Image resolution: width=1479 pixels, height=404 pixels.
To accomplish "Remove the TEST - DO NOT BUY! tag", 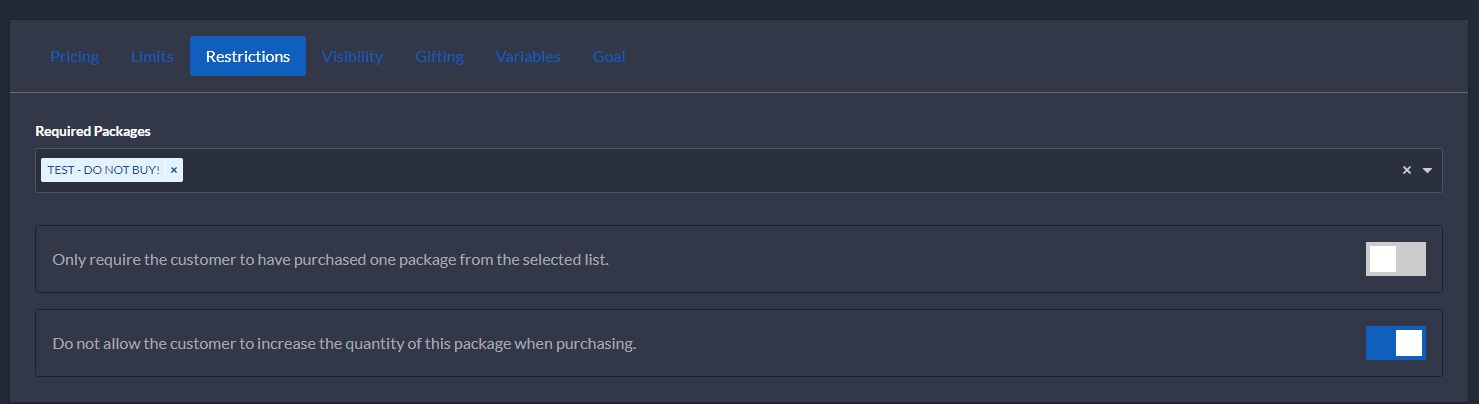I will click(x=174, y=170).
